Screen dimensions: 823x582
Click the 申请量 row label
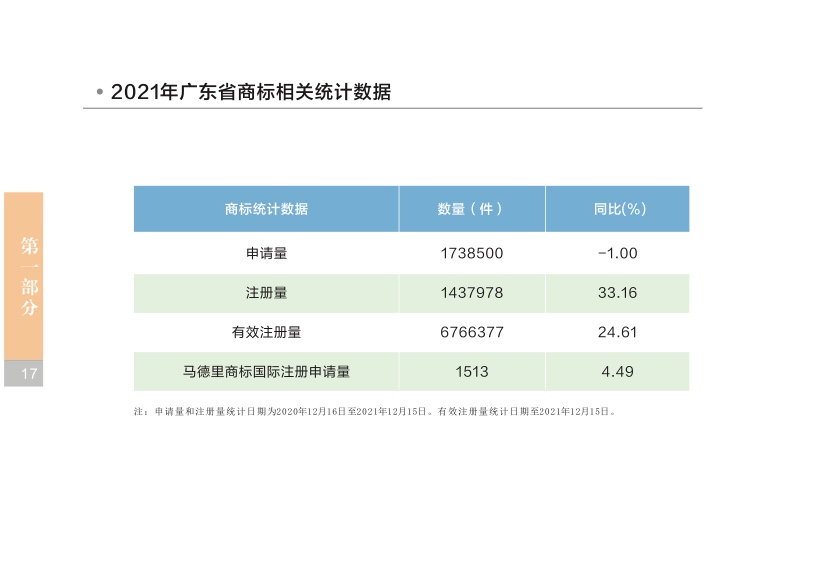tap(266, 253)
